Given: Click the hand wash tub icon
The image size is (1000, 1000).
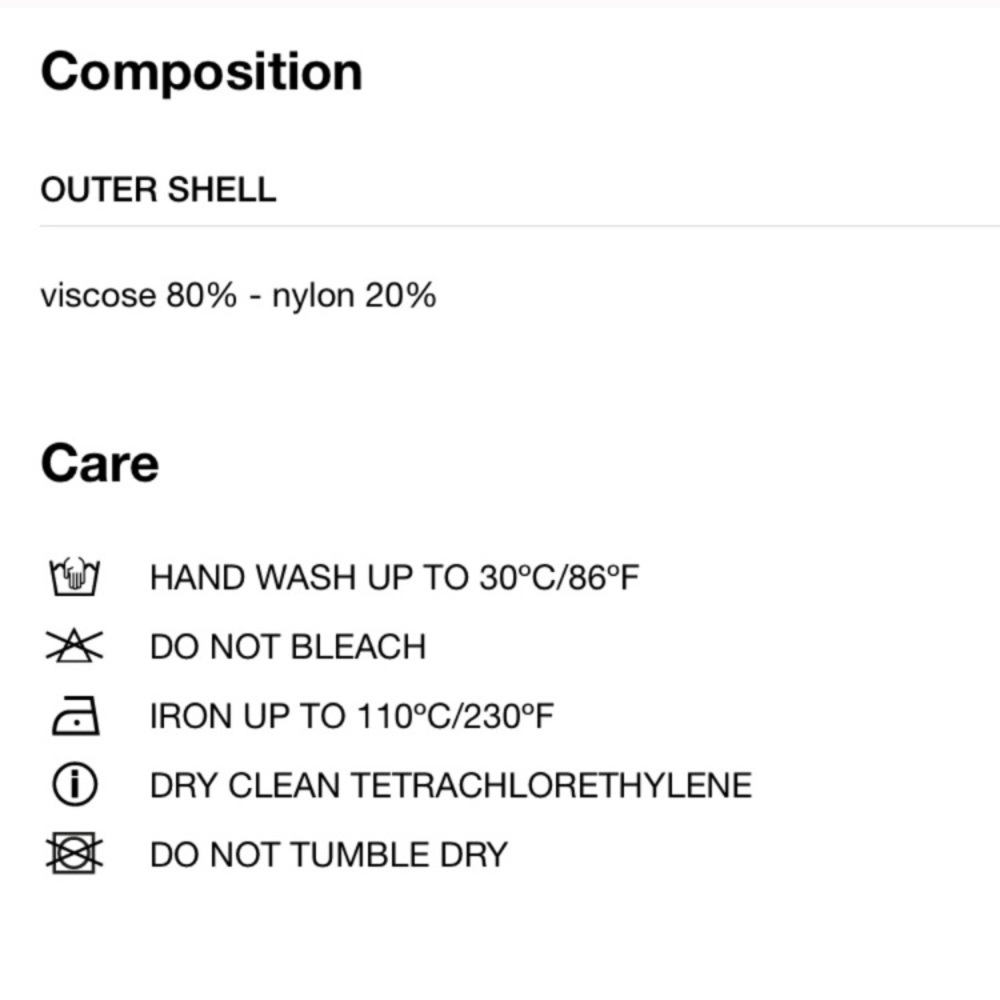Looking at the screenshot, I should point(75,577).
